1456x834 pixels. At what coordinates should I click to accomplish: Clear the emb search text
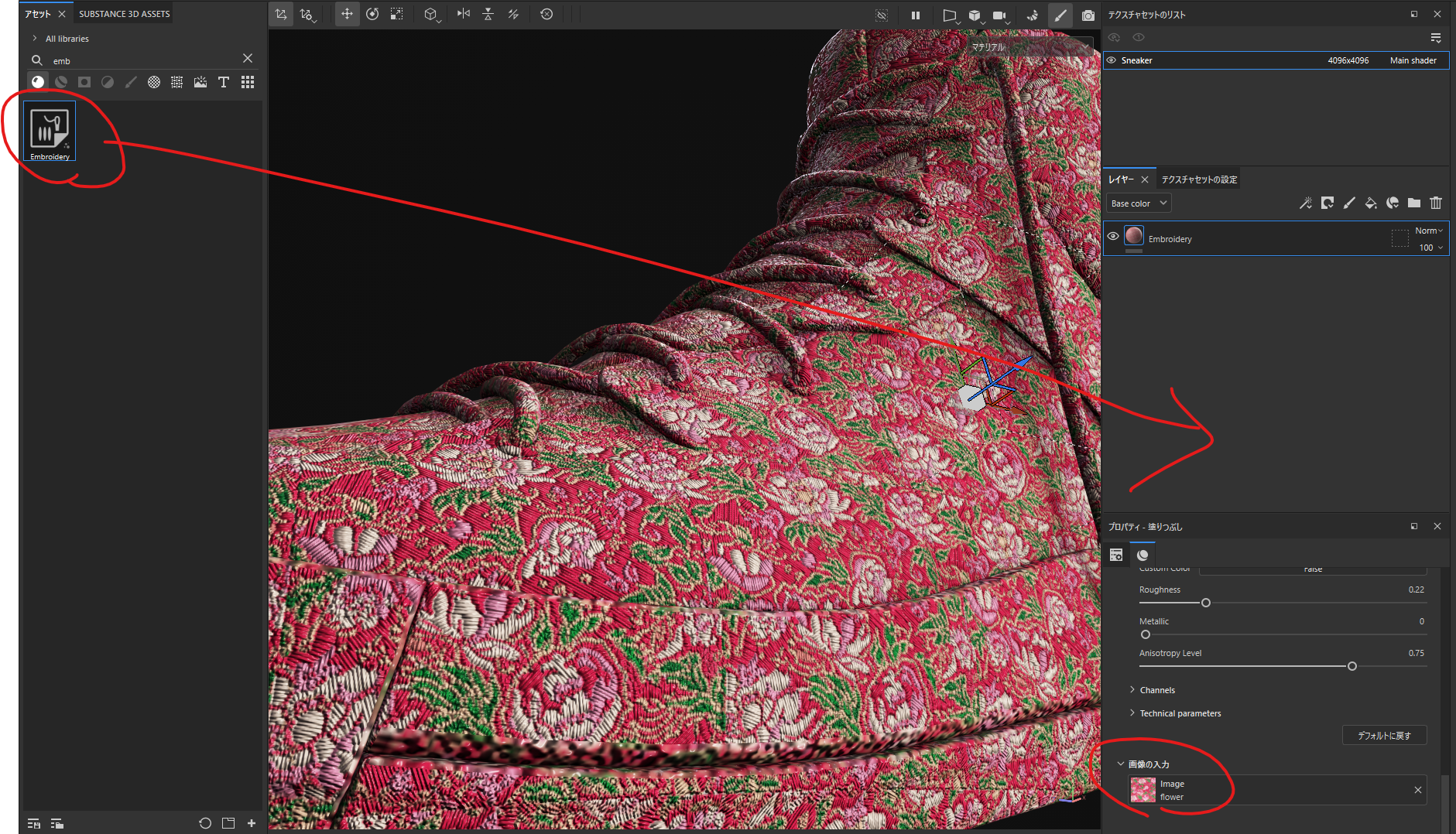pos(248,58)
